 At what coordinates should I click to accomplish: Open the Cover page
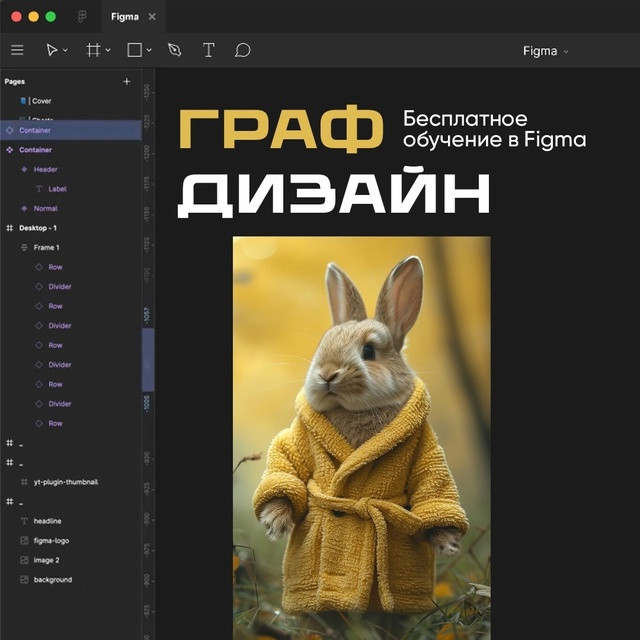click(x=41, y=101)
